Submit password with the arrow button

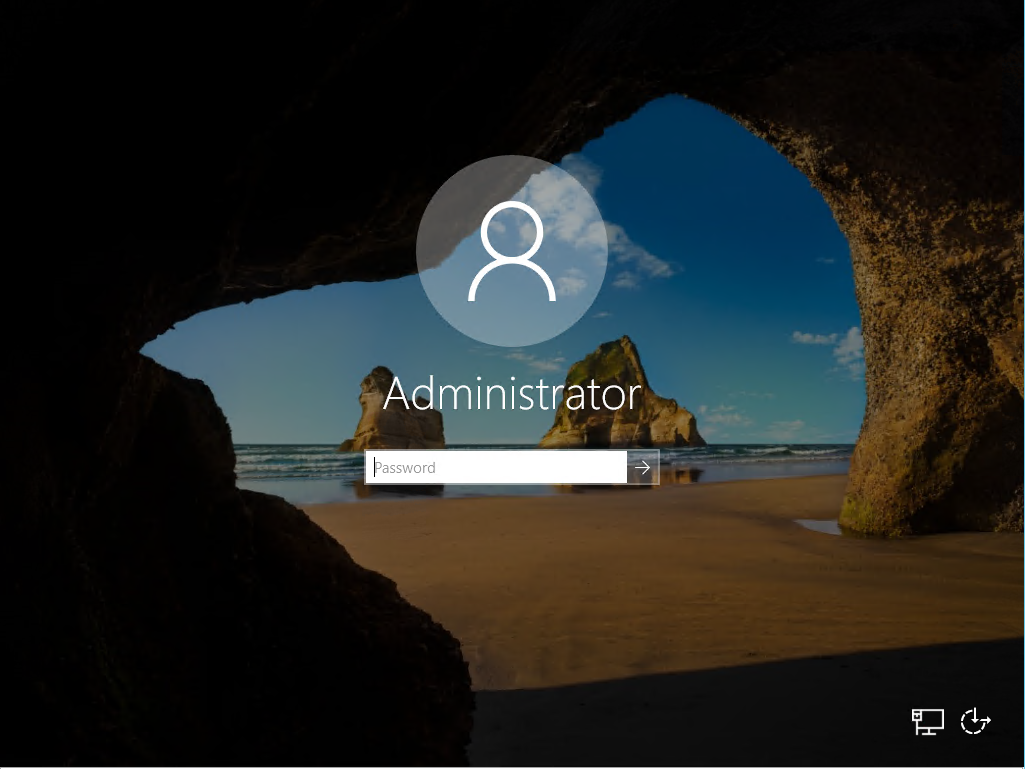643,467
